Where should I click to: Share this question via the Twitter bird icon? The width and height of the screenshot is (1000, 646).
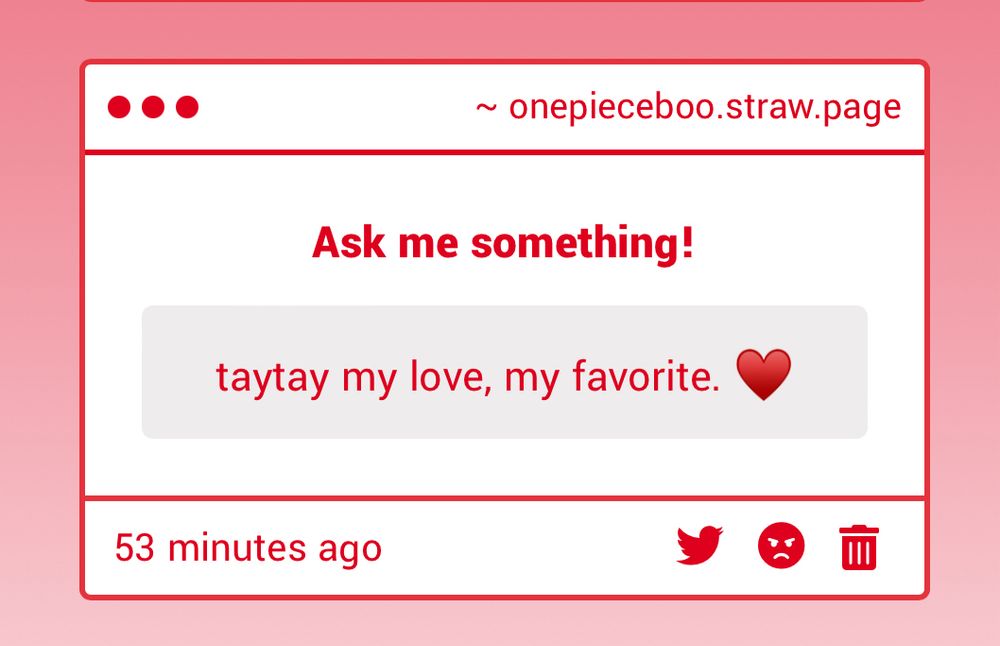[699, 546]
